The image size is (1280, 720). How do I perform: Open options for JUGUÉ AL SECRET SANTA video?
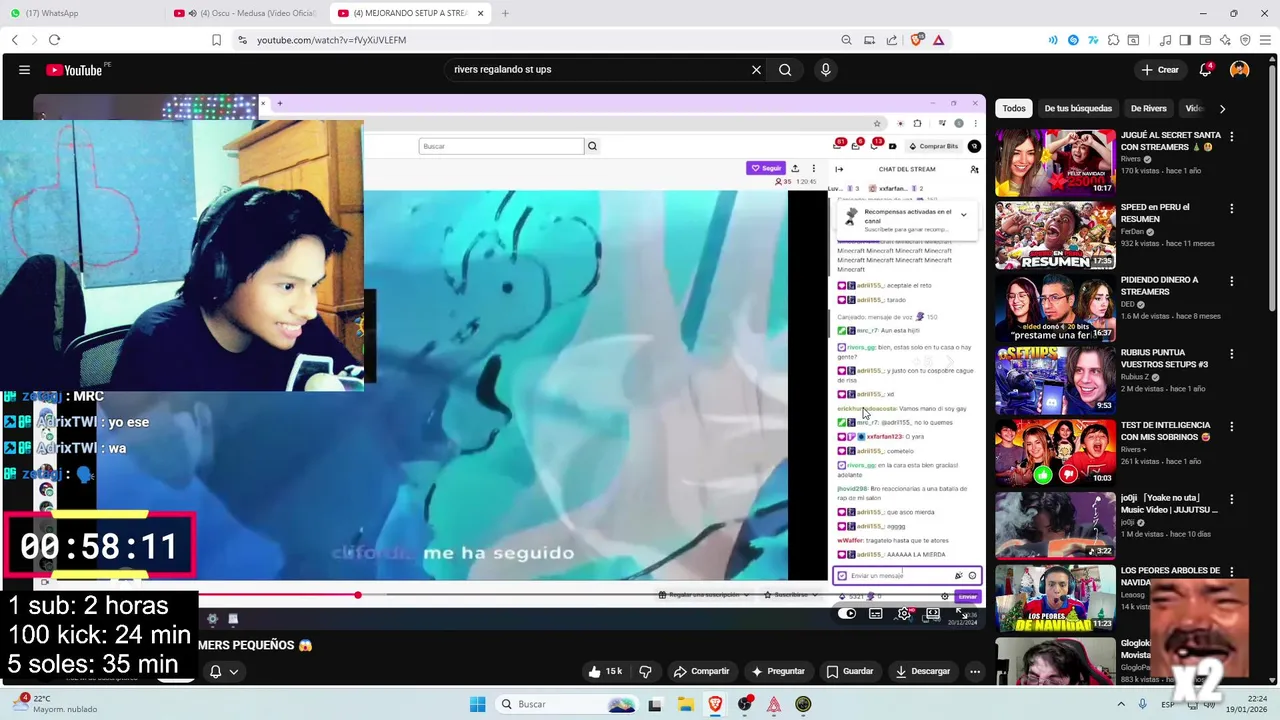[1232, 136]
